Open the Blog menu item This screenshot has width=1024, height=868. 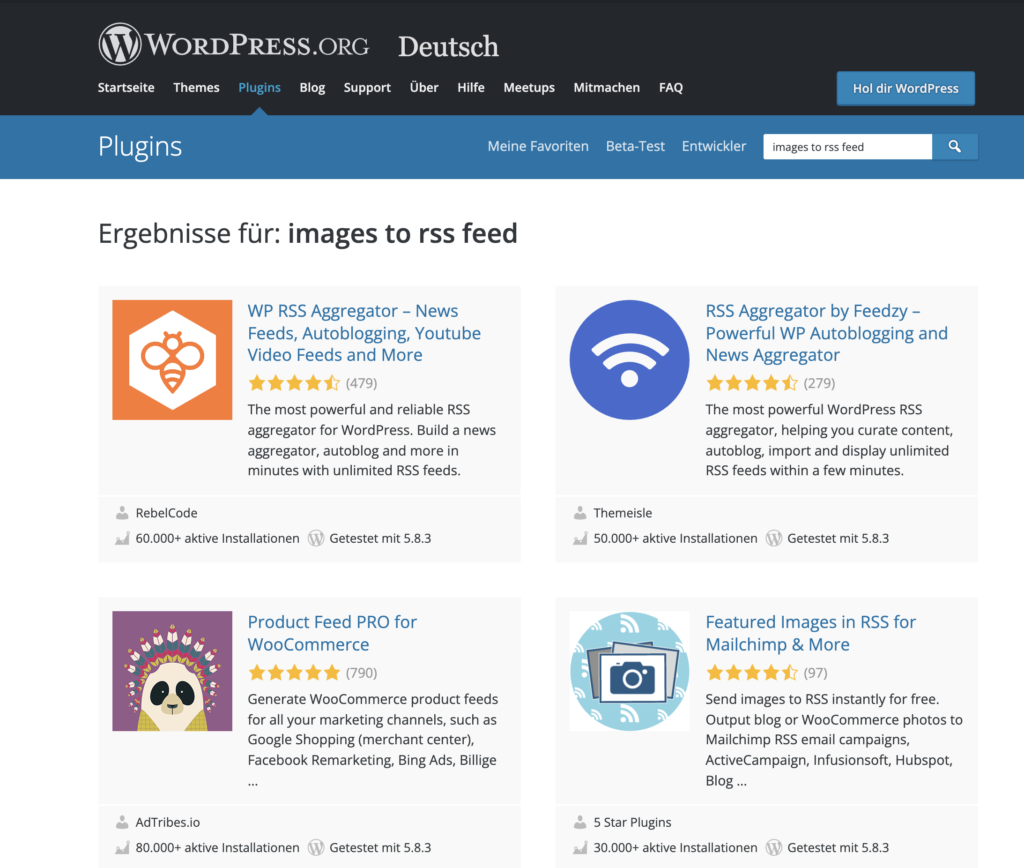point(312,88)
